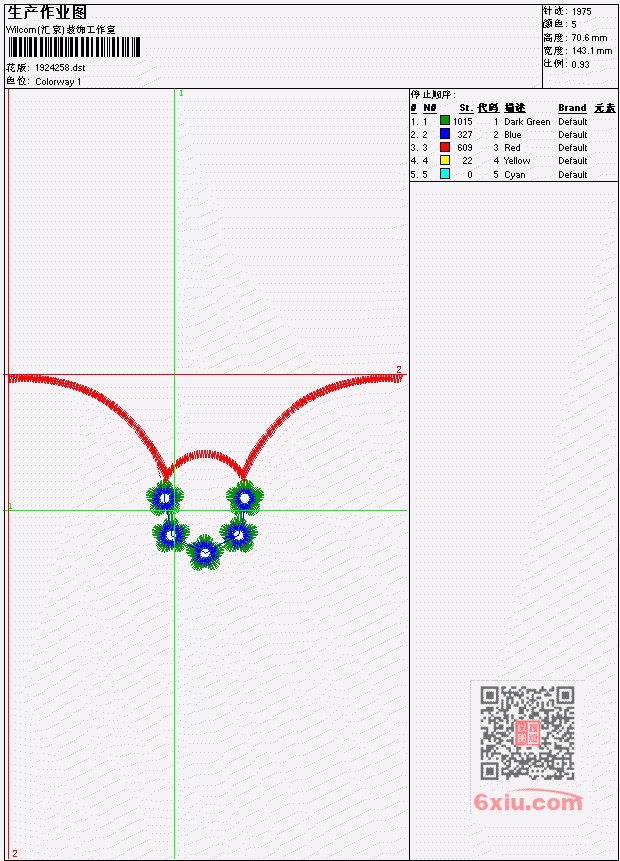This screenshot has width=620, height=861.
Task: Click 'Default' brand in Yellow row
Action: click(573, 161)
